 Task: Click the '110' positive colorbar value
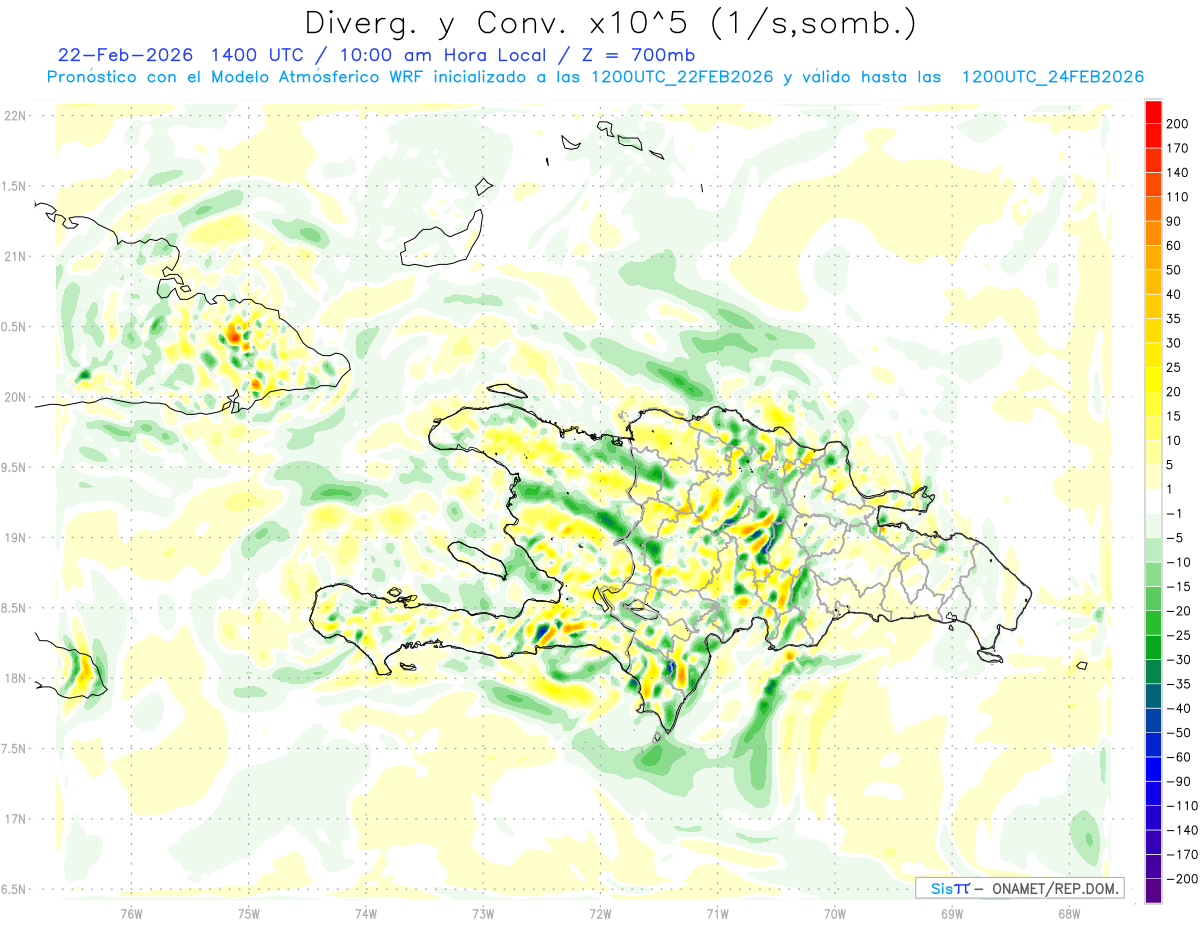click(1178, 197)
